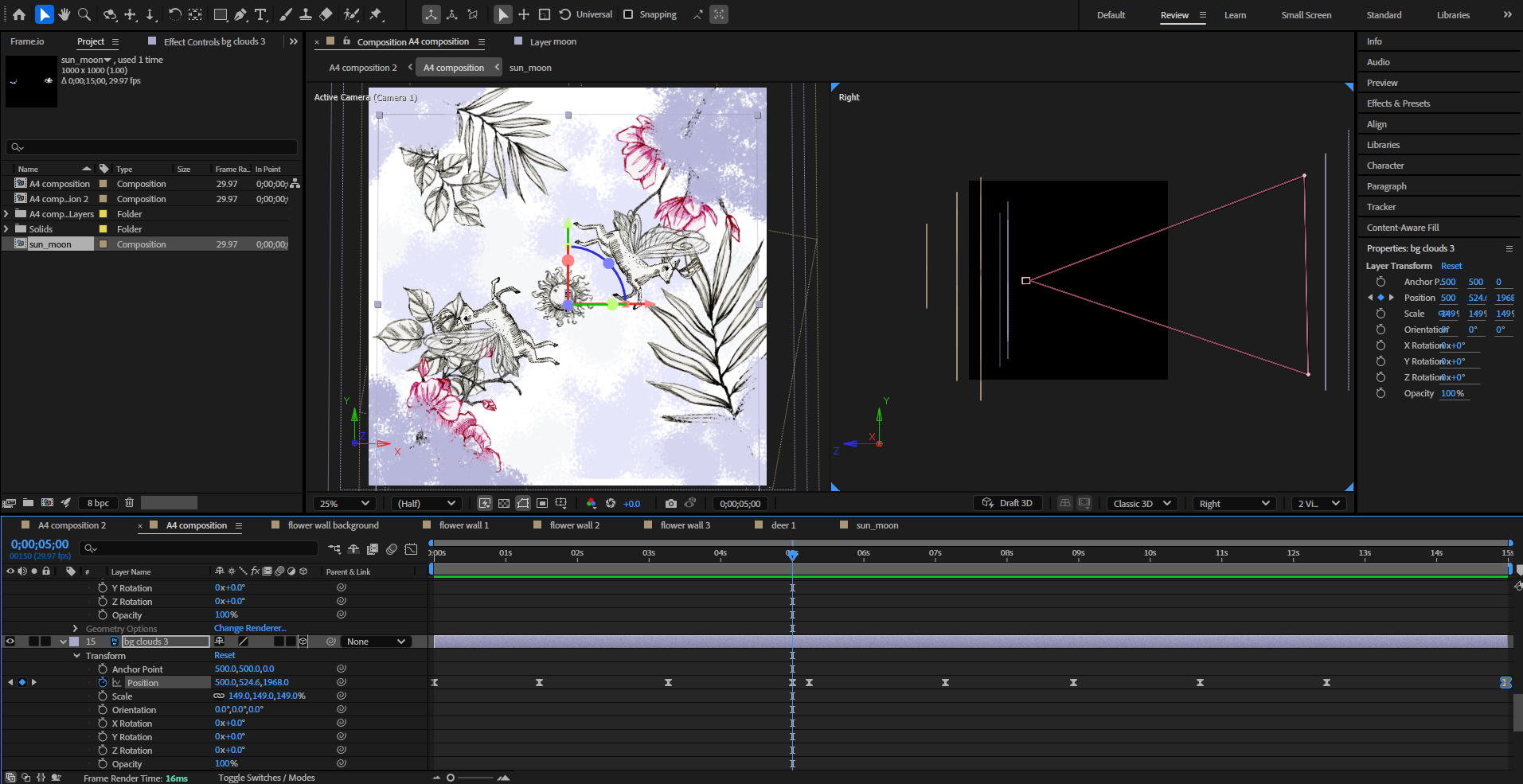Choose the Orbit camera tool

(110, 14)
